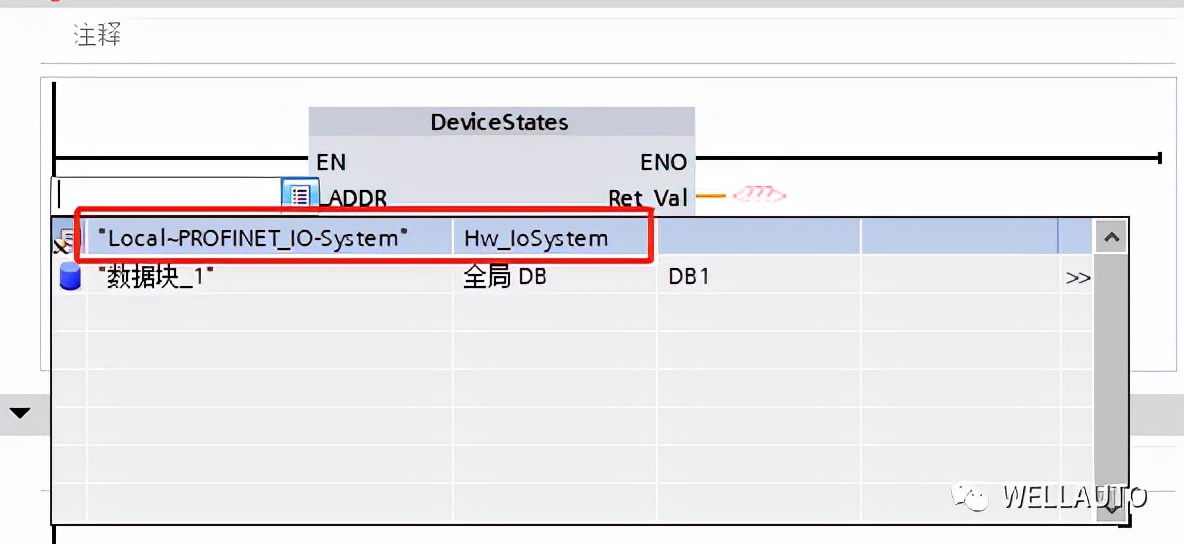Click the ENO output of DeviceStates

[664, 162]
